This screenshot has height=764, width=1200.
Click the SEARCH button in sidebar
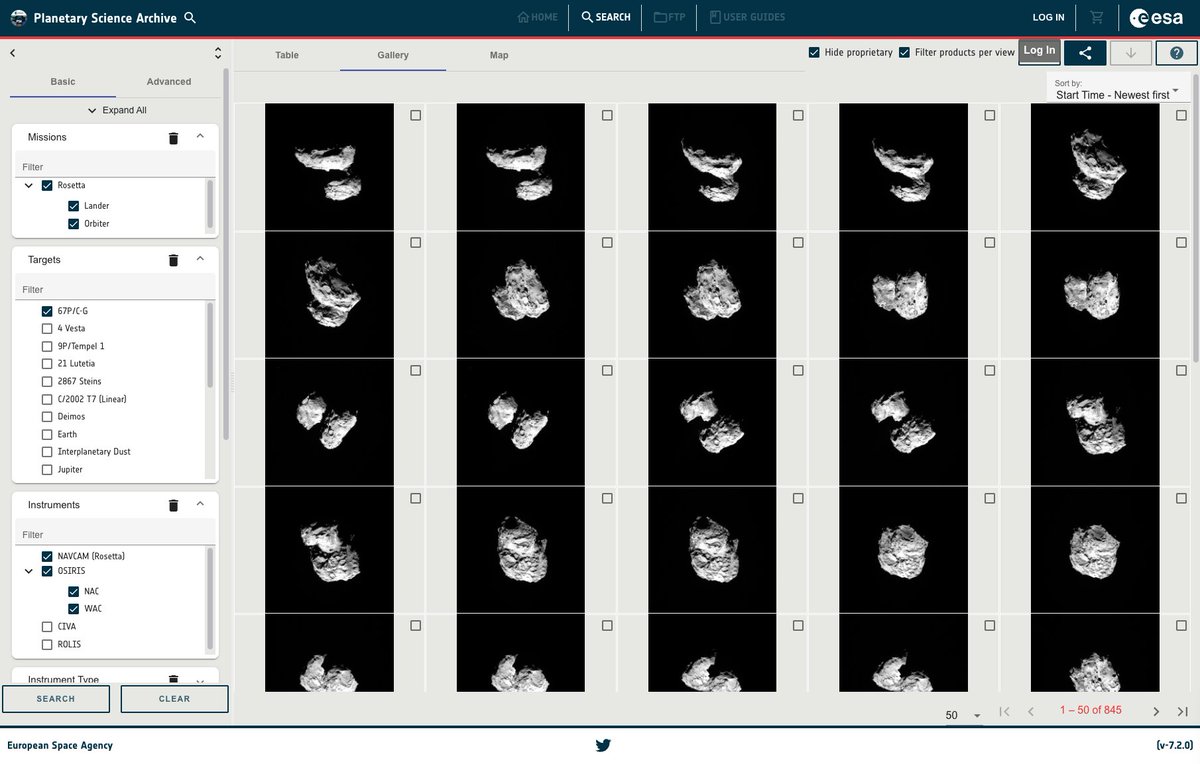pos(56,699)
